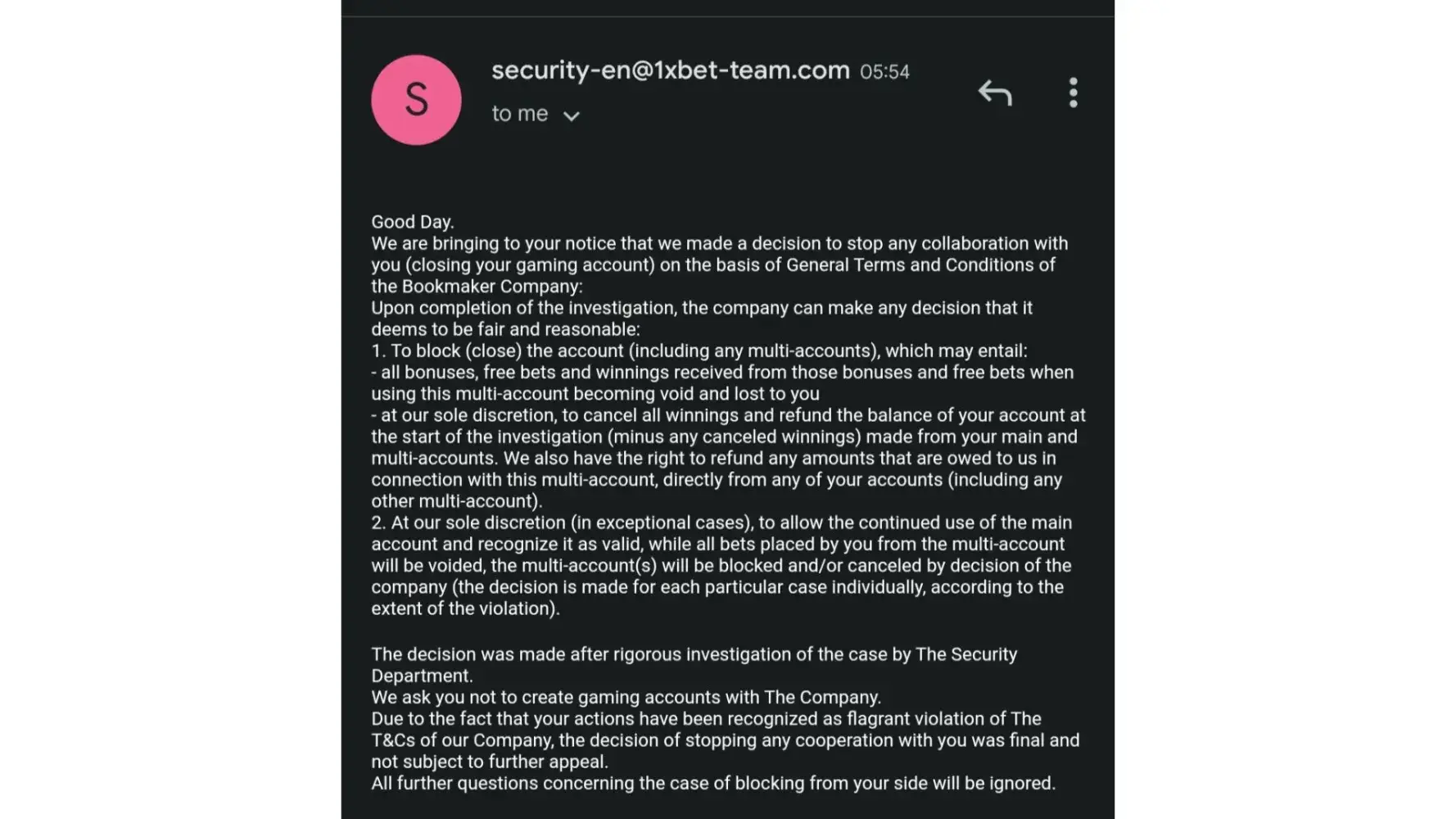This screenshot has width=1456, height=819.
Task: Click the 05:54 timestamp
Action: click(x=884, y=72)
